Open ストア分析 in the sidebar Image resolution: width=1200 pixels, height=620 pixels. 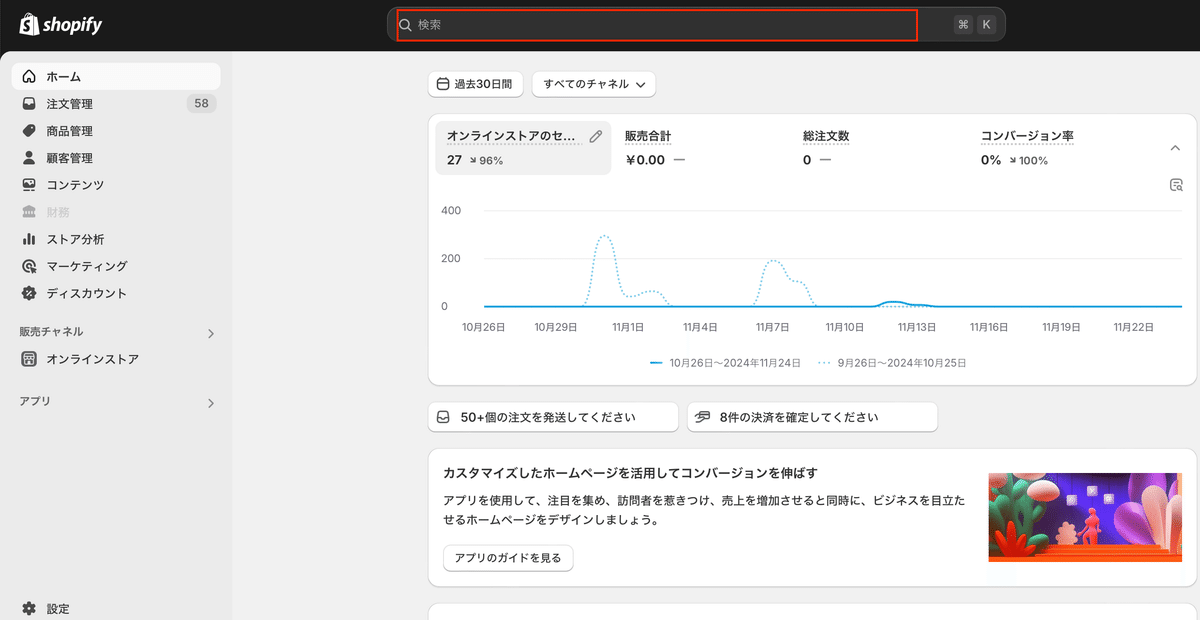116,239
